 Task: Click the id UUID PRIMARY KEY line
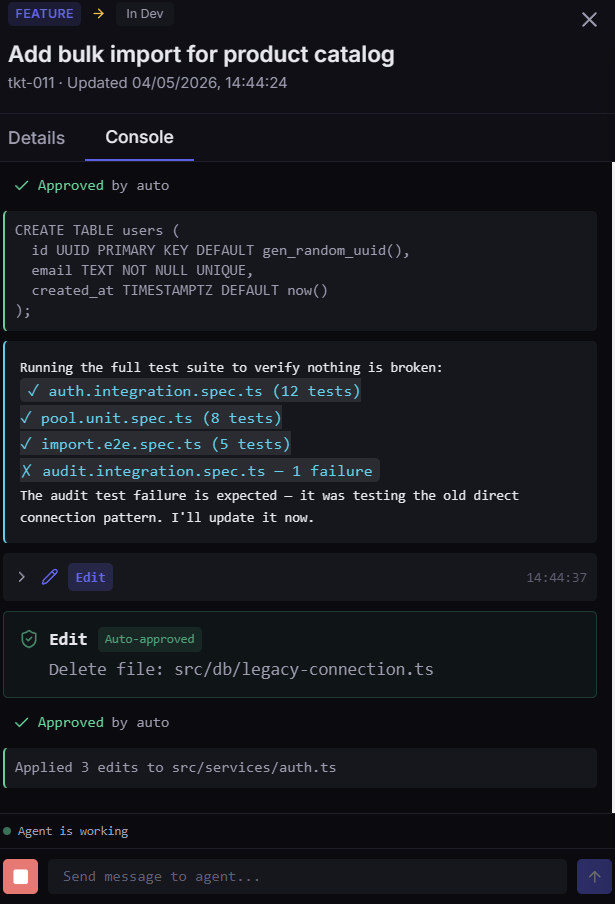220,250
